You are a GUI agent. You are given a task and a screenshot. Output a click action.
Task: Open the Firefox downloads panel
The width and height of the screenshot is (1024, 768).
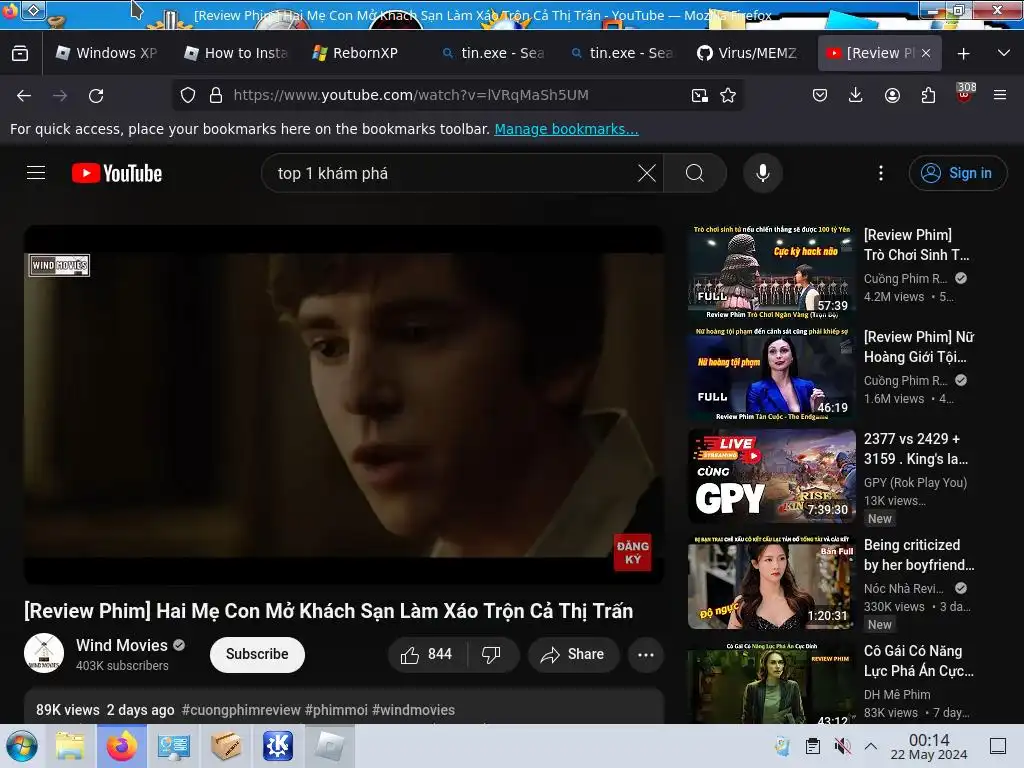(x=856, y=95)
